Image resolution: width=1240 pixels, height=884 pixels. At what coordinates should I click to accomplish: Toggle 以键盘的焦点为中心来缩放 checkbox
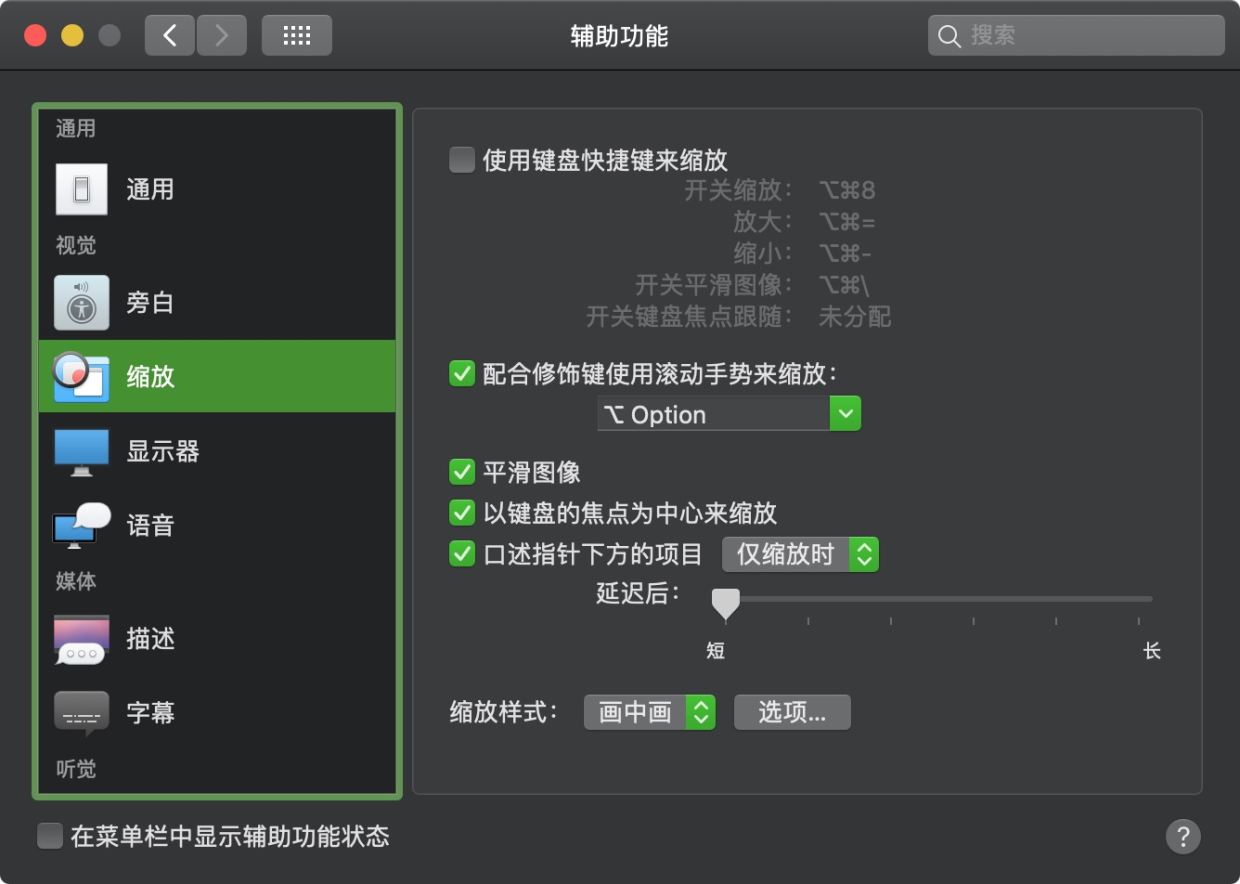[462, 513]
